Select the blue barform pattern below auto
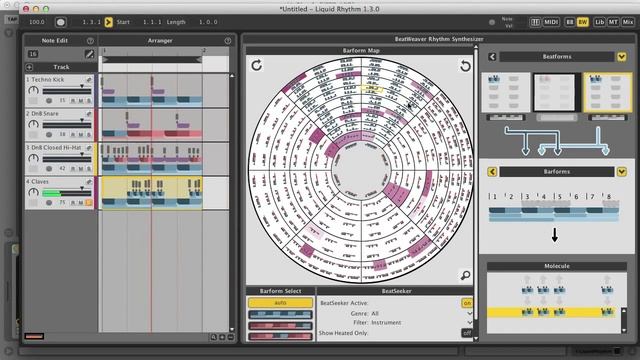 click(x=280, y=314)
